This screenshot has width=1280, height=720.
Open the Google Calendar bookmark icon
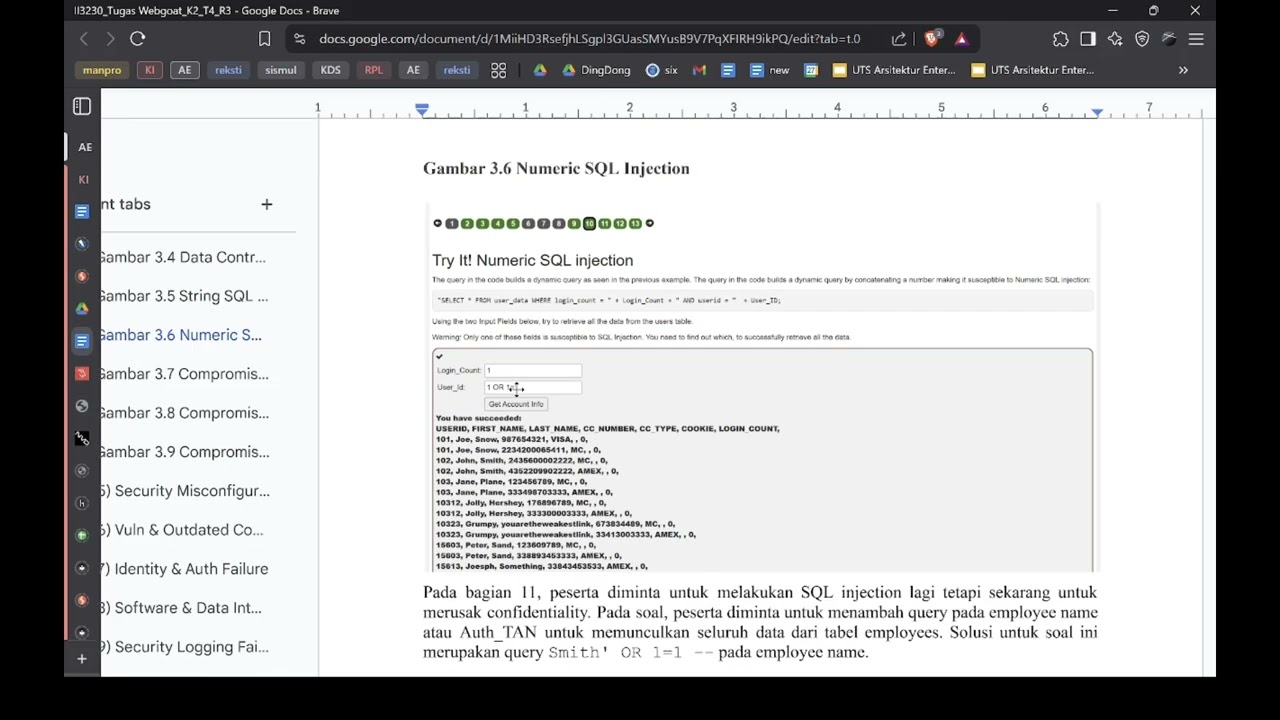(811, 70)
